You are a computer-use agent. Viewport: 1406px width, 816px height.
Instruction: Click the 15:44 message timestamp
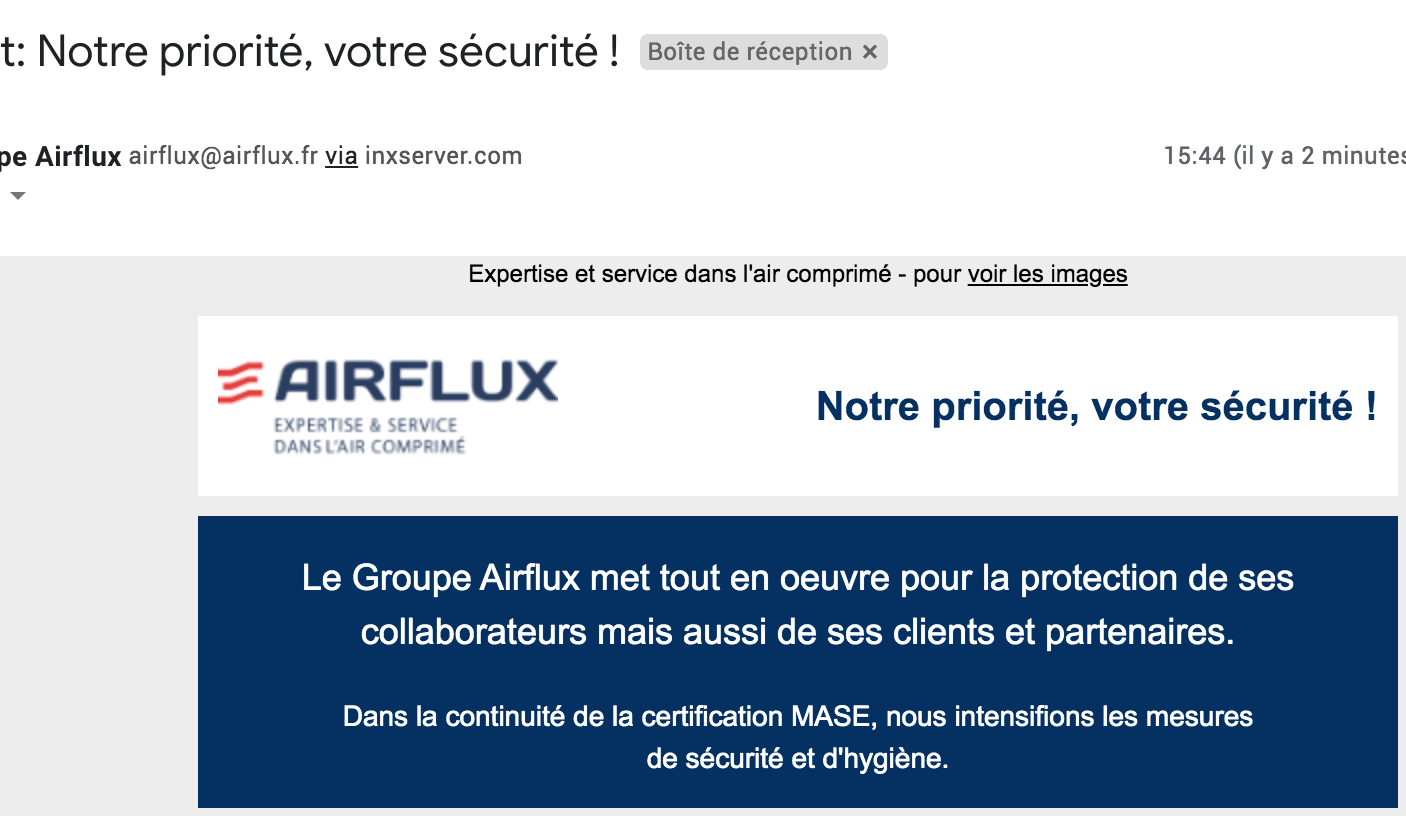(1194, 156)
